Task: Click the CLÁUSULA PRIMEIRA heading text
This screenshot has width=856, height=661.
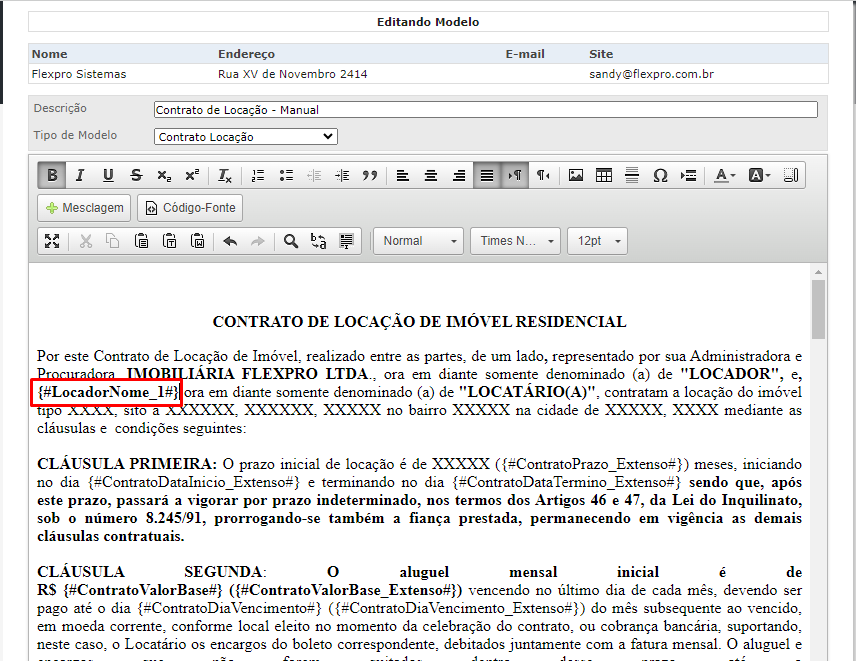Action: 127,464
